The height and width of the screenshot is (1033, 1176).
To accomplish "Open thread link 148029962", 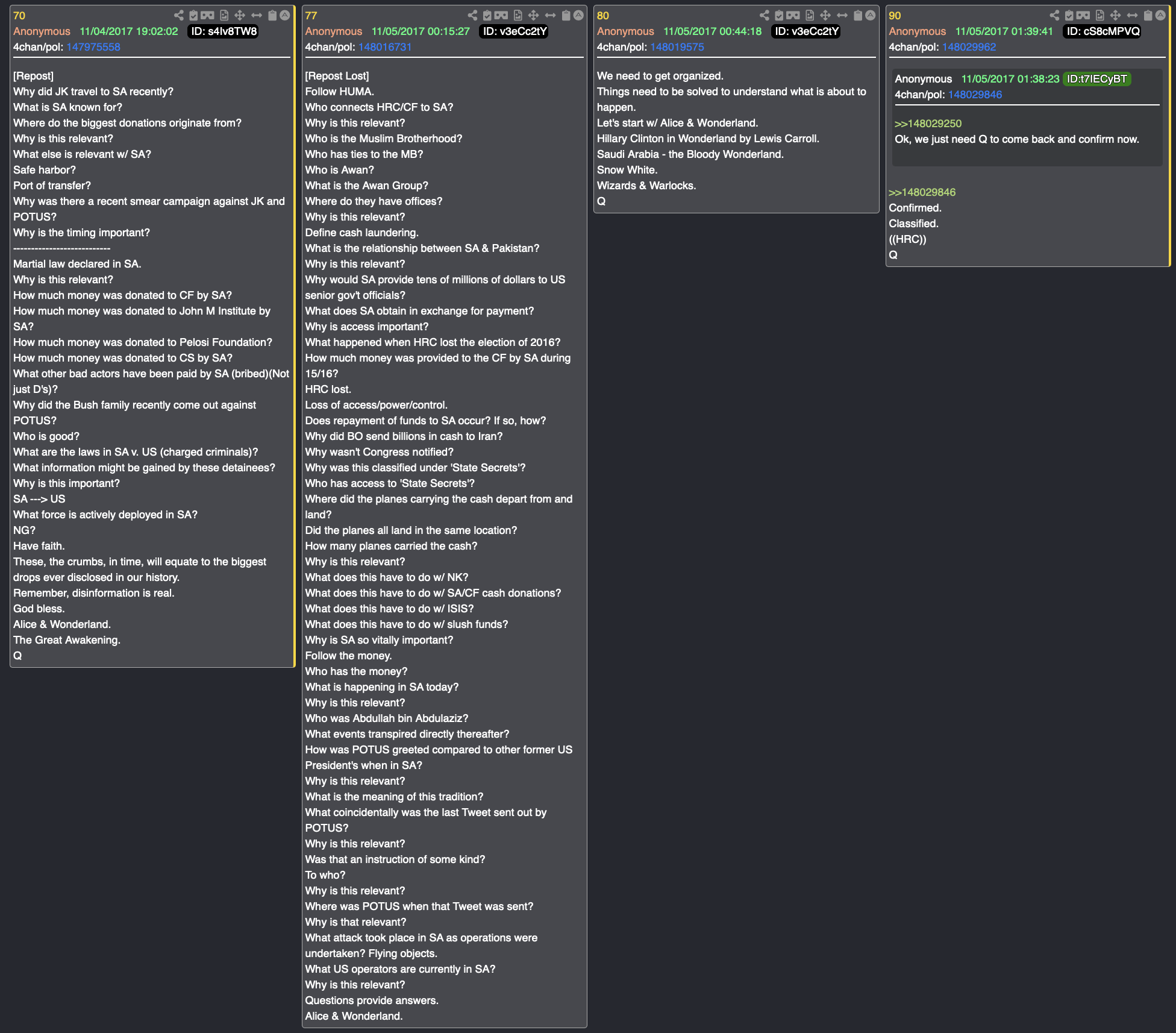I will [969, 47].
